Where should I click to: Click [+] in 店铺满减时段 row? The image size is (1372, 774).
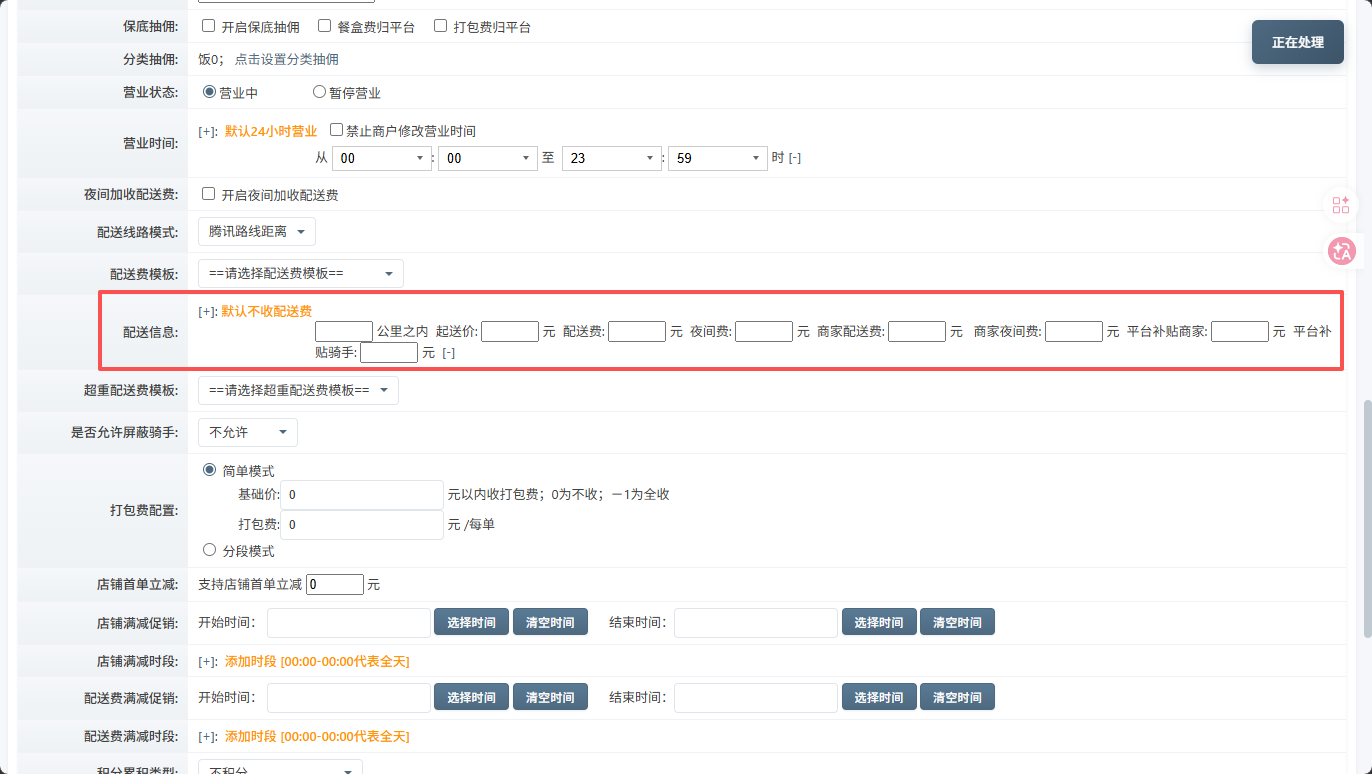click(208, 662)
